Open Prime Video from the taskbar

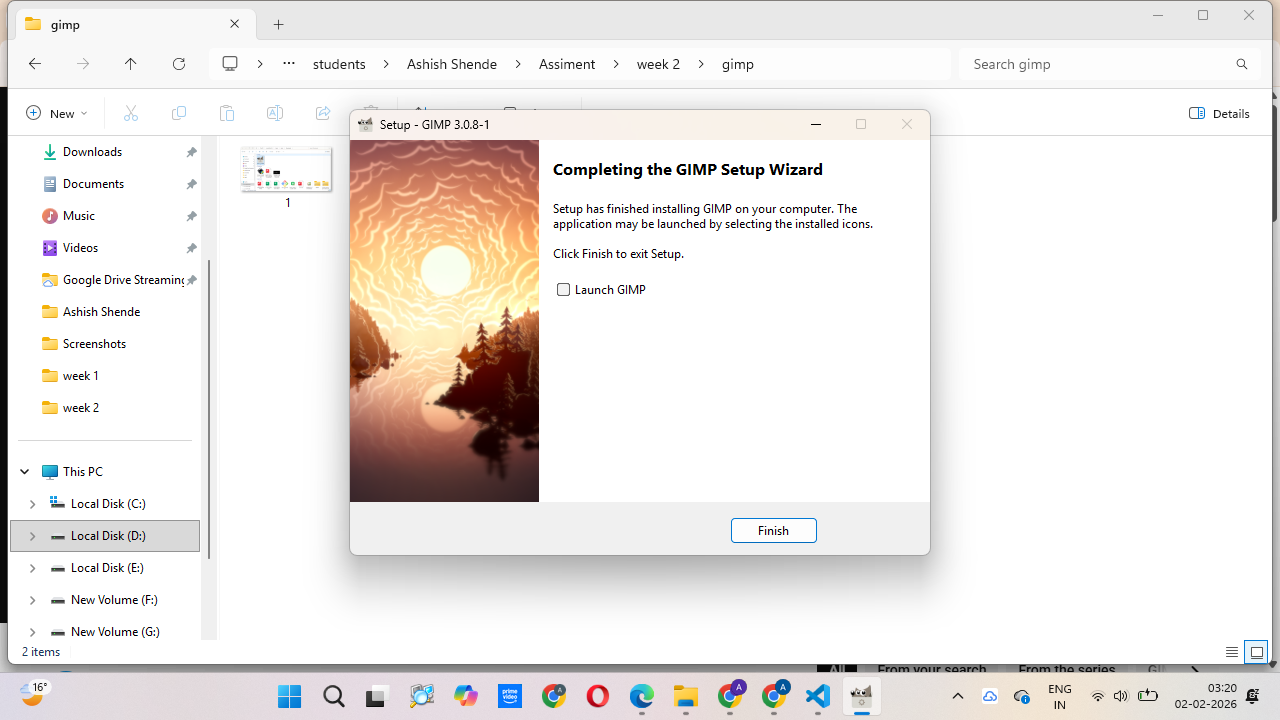click(510, 696)
